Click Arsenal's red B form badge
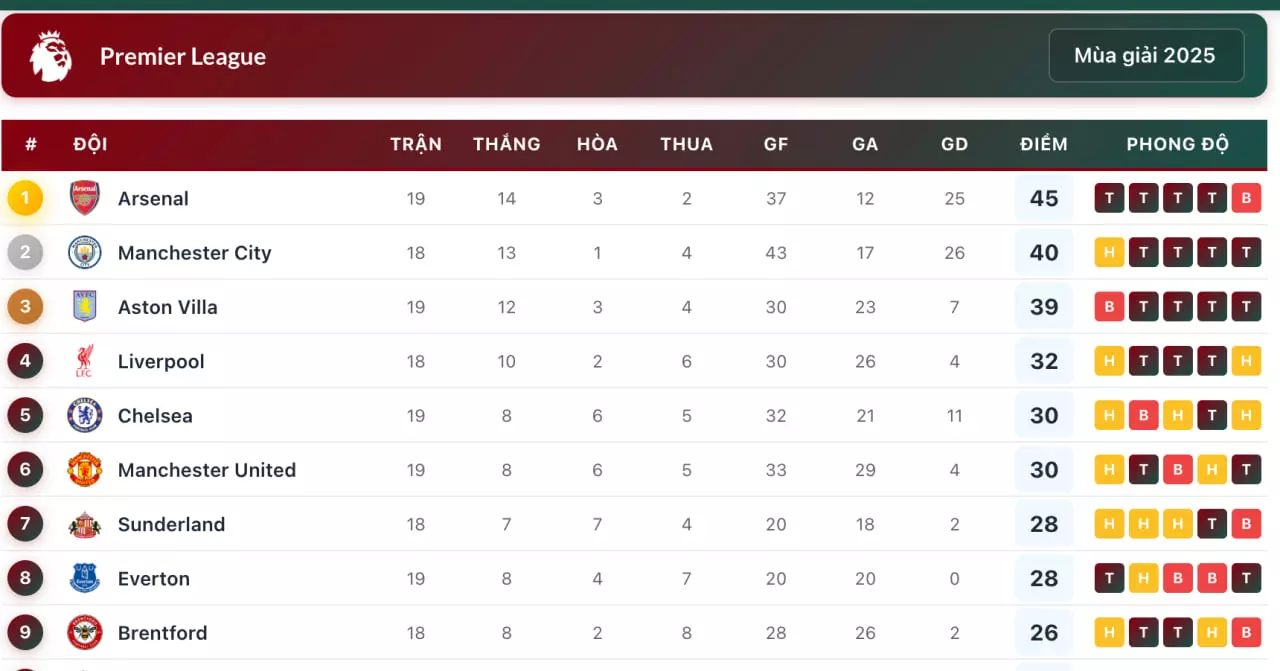The height and width of the screenshot is (671, 1280). point(1245,198)
